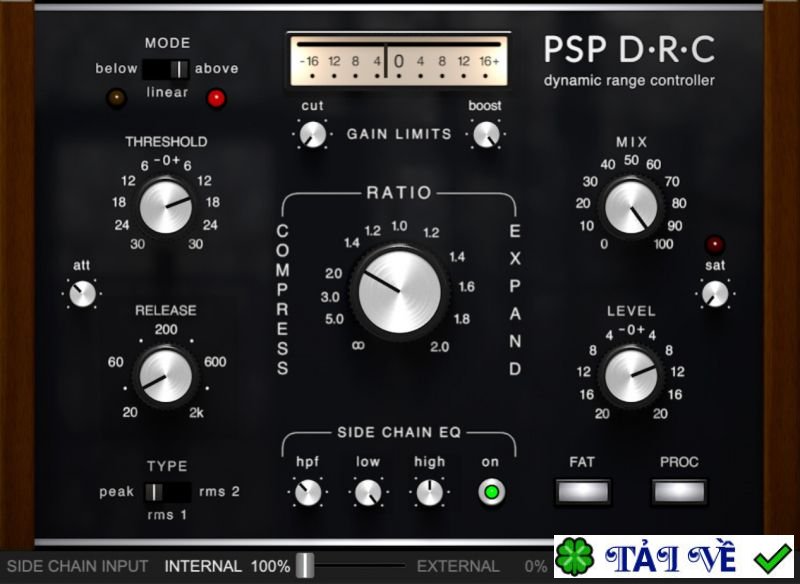Click the gain reduction meter display

[399, 61]
